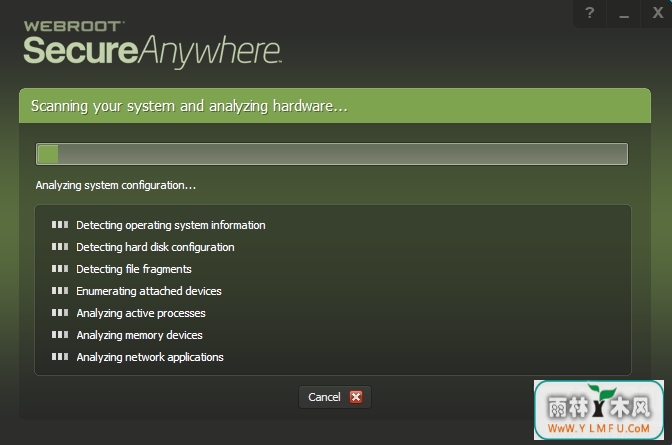
Task: Select 'Detecting file fragments' row
Action: point(121,269)
